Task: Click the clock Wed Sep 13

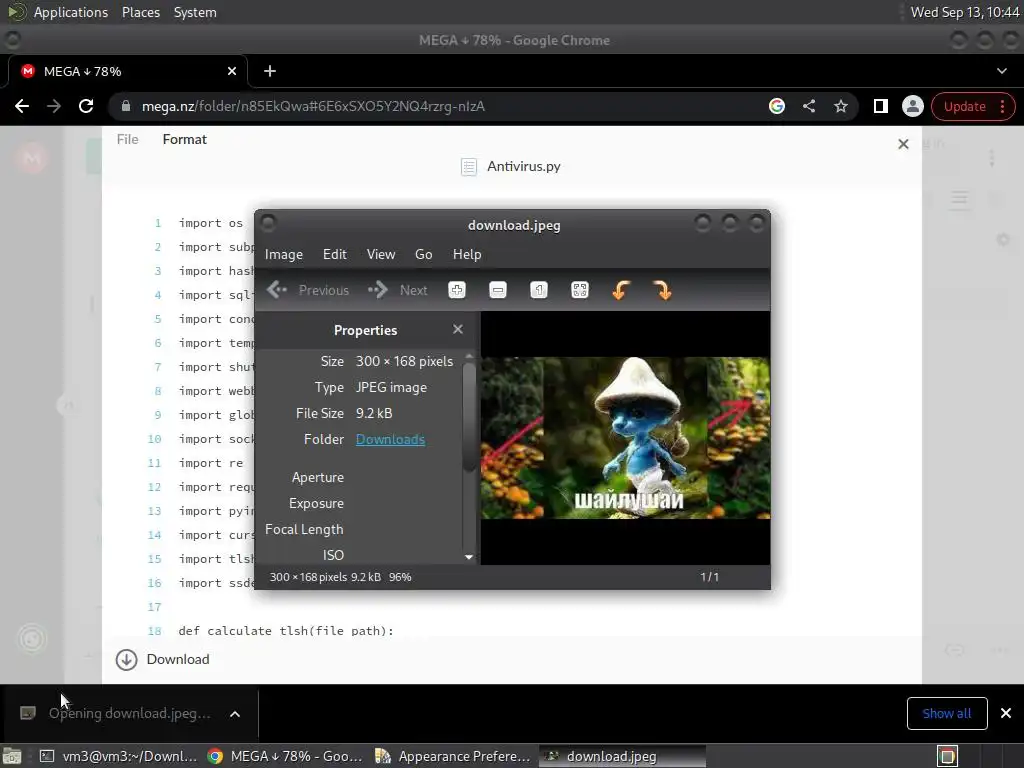Action: click(x=965, y=12)
